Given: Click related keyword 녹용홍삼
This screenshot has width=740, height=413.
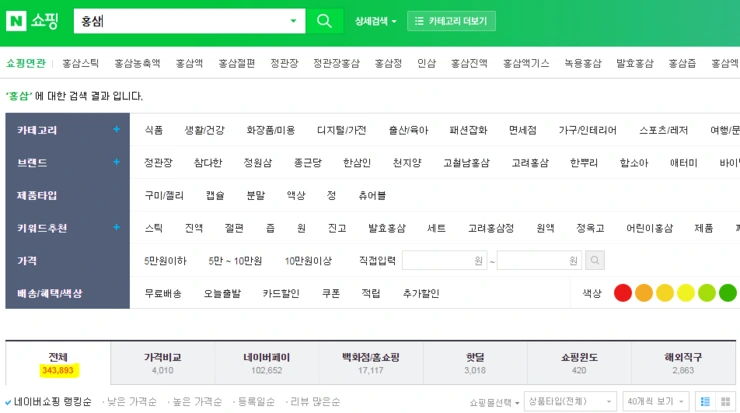Looking at the screenshot, I should 583,63.
